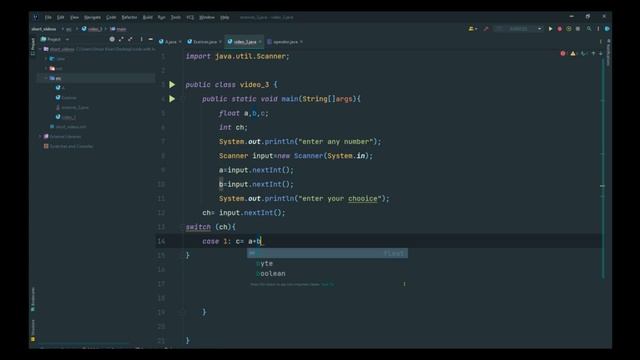Viewport: 640px width, 360px height.
Task: Hide the Project tool window with minus icon
Action: coord(150,39)
